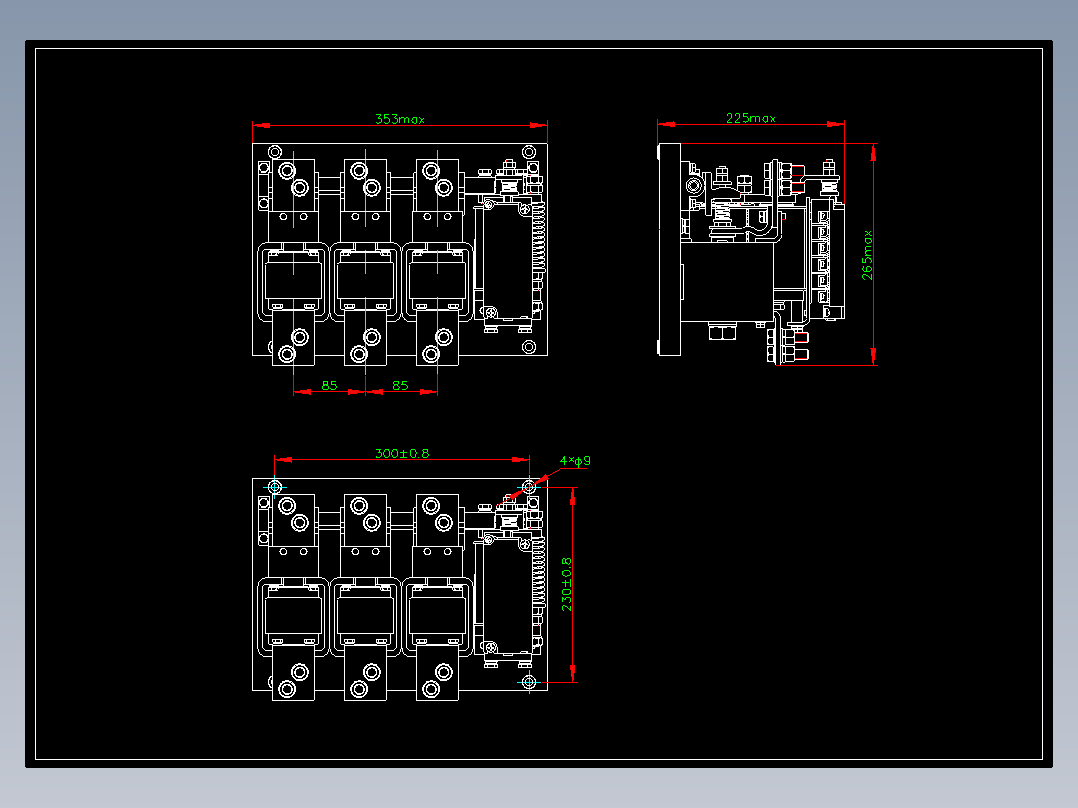Select the 85 dimension between left and middle poles
The image size is (1078, 808).
coord(329,385)
